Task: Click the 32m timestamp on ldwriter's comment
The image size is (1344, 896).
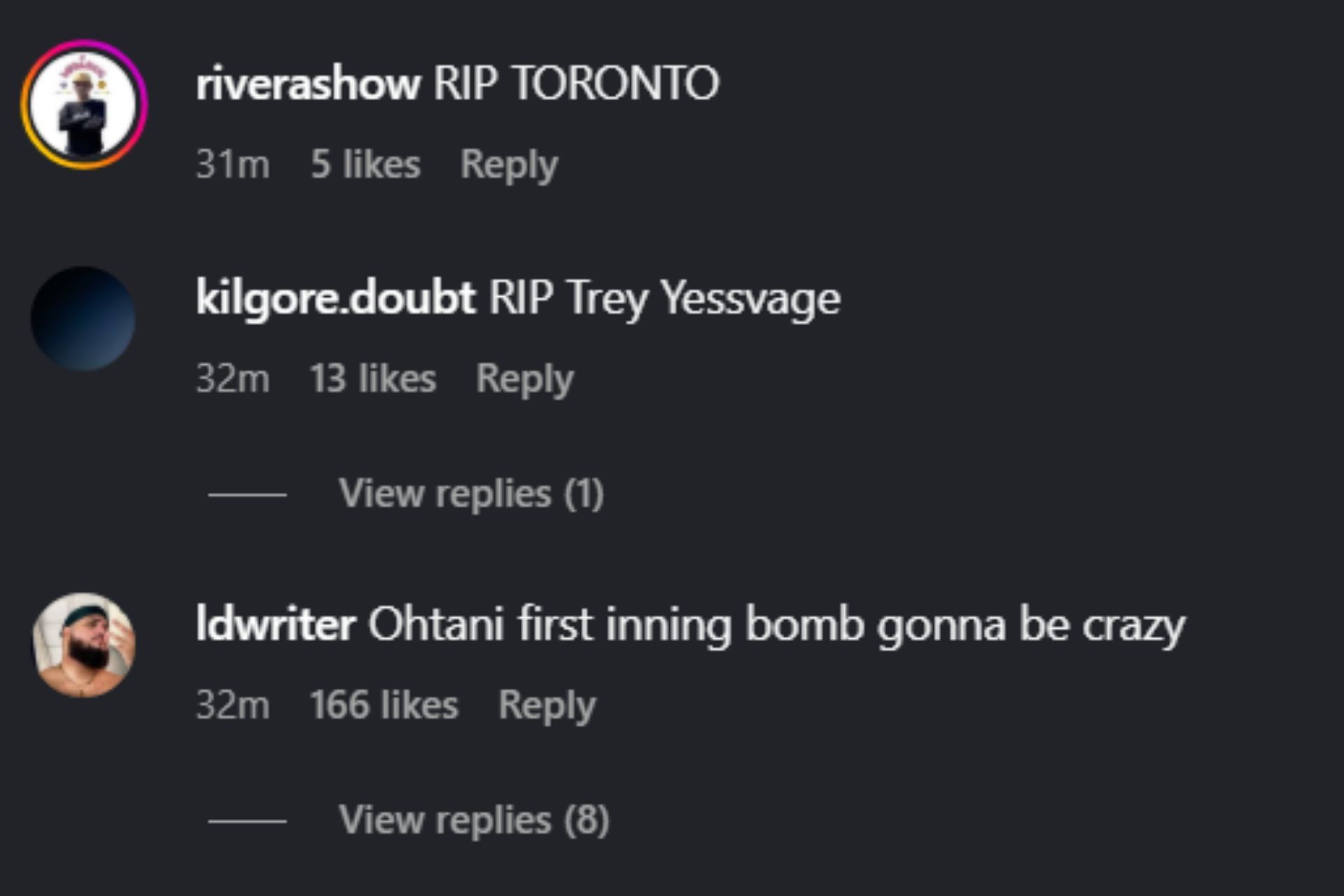Action: [232, 706]
